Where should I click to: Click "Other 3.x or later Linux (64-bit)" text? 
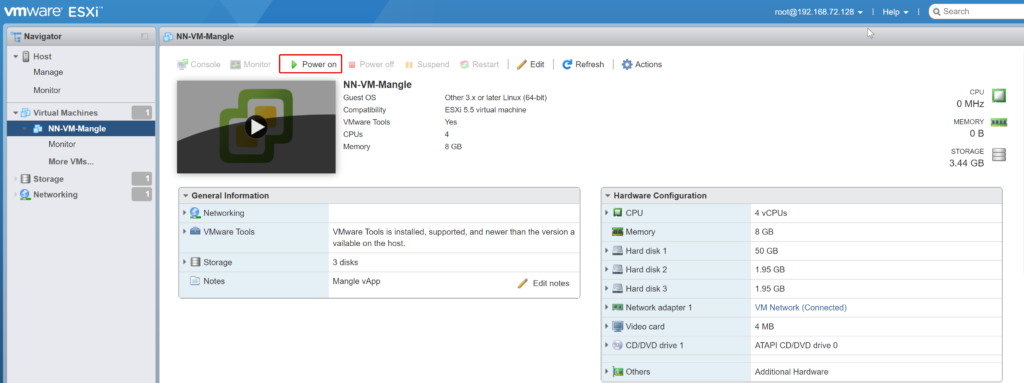(x=496, y=97)
